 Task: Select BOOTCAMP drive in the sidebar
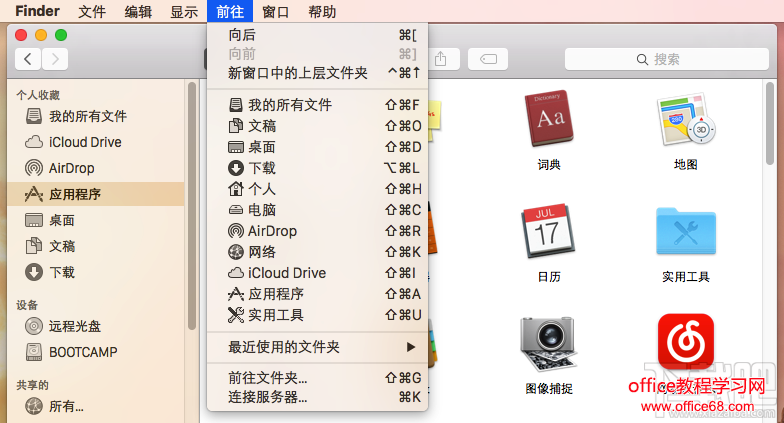coord(96,352)
